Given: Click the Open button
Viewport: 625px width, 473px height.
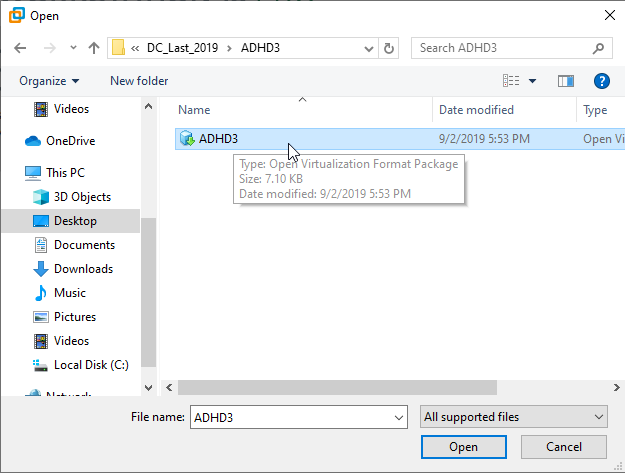Looking at the screenshot, I should pos(463,447).
